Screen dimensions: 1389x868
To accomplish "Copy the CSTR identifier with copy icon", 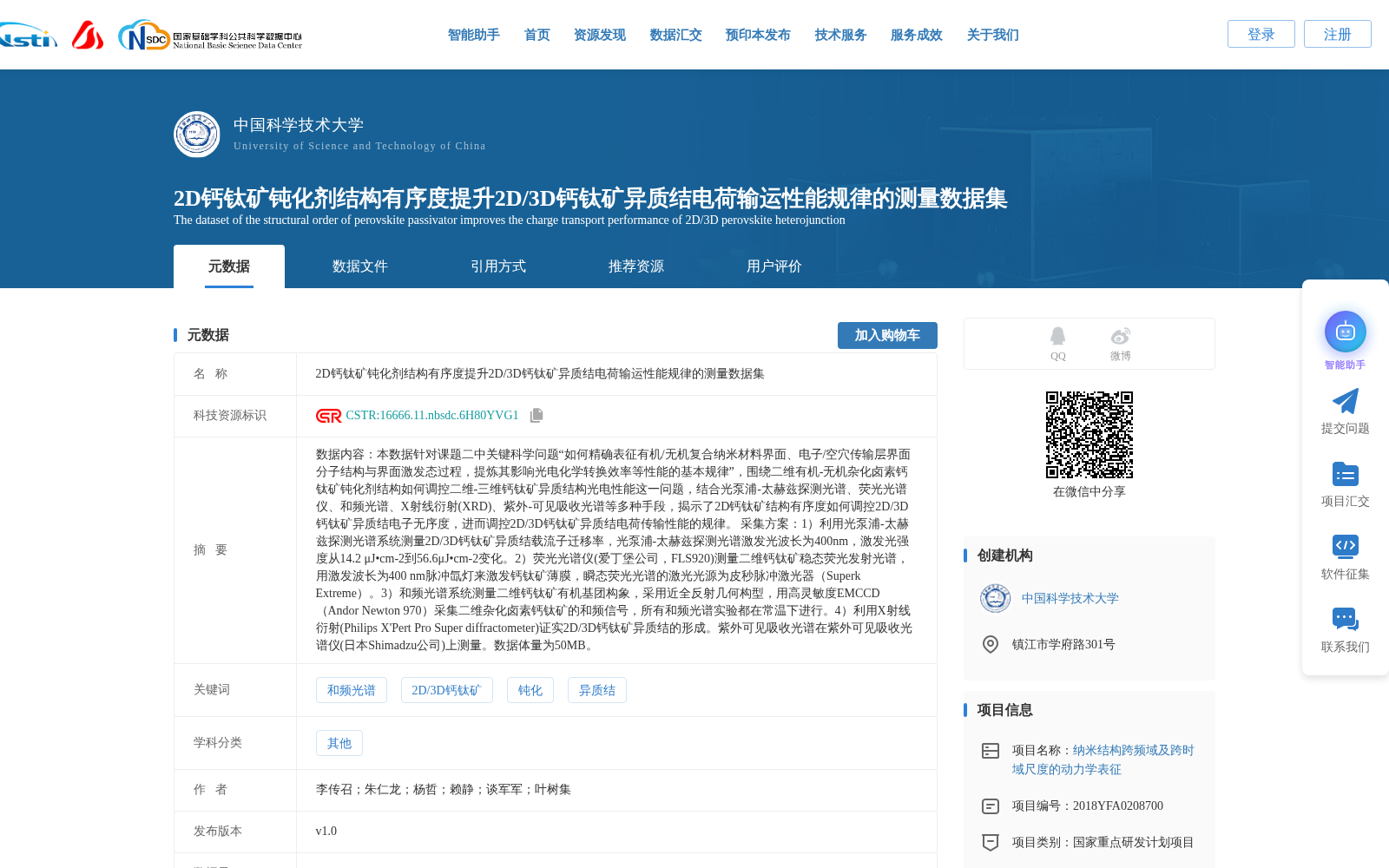I will 537,416.
